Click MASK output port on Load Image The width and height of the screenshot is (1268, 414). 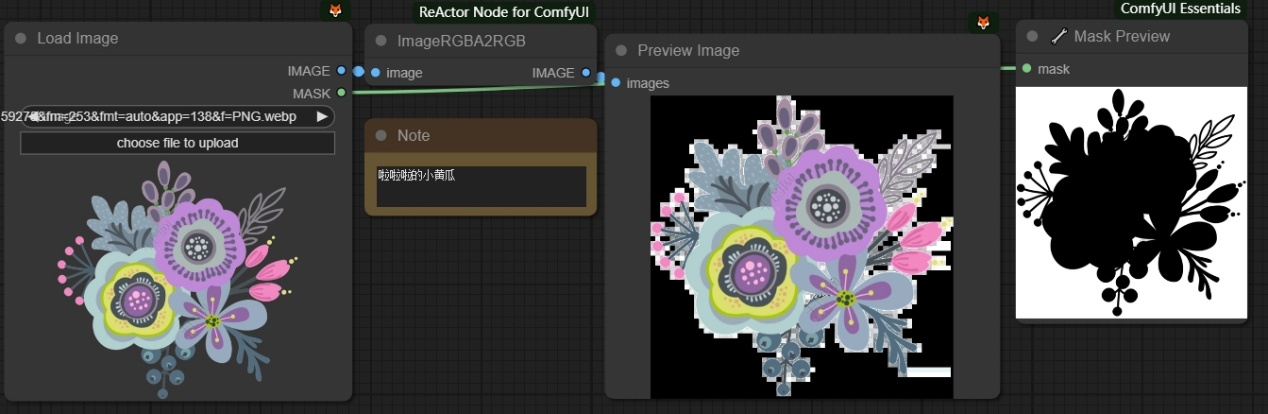[342, 93]
